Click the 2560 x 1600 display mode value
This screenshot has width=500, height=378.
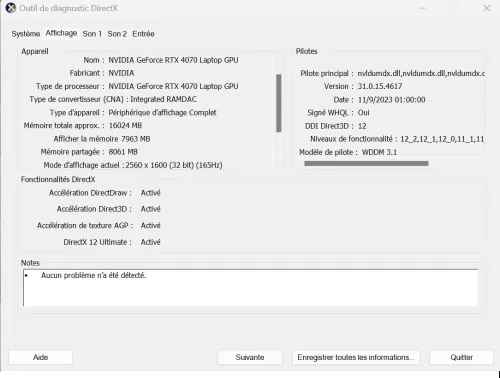(x=174, y=165)
